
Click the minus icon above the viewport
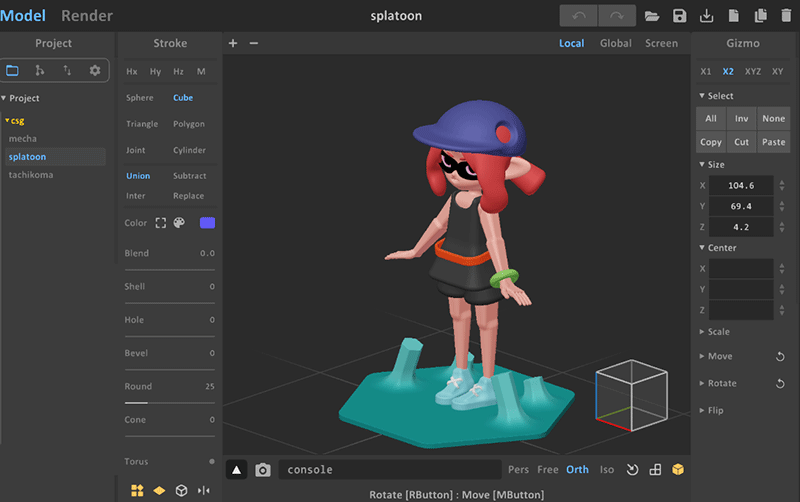click(254, 43)
